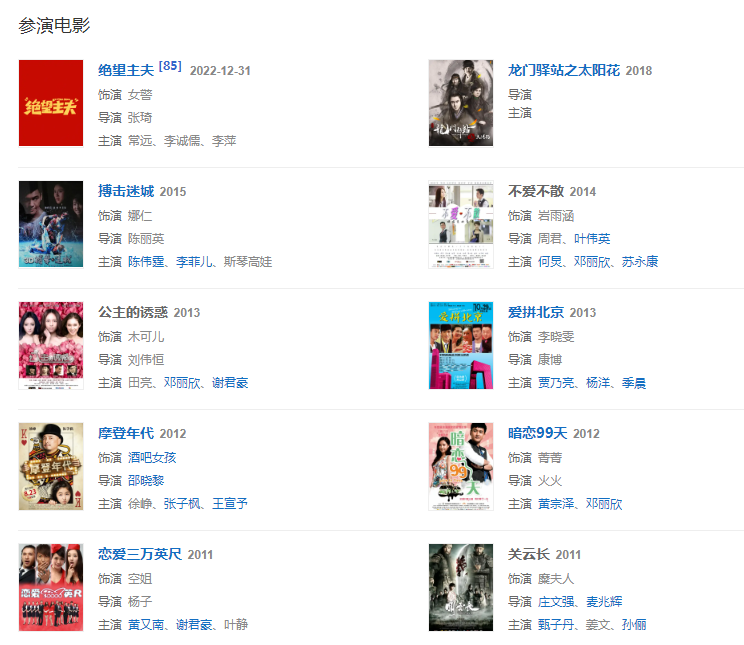Open the 恋爱三万英尺 poster thumbnail
The width and height of the screenshot is (744, 645).
(x=51, y=587)
